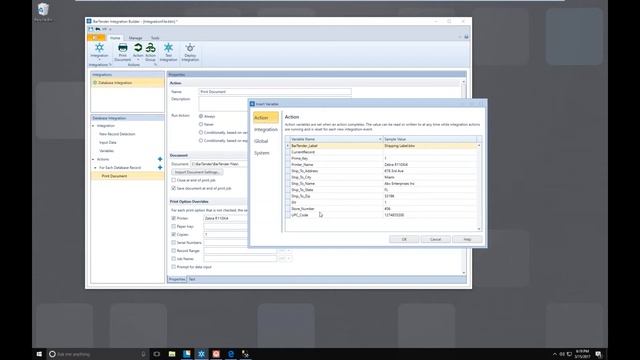Toggle Prompt for data input checkbox
Screen dimensions: 640x360
(x=173, y=267)
